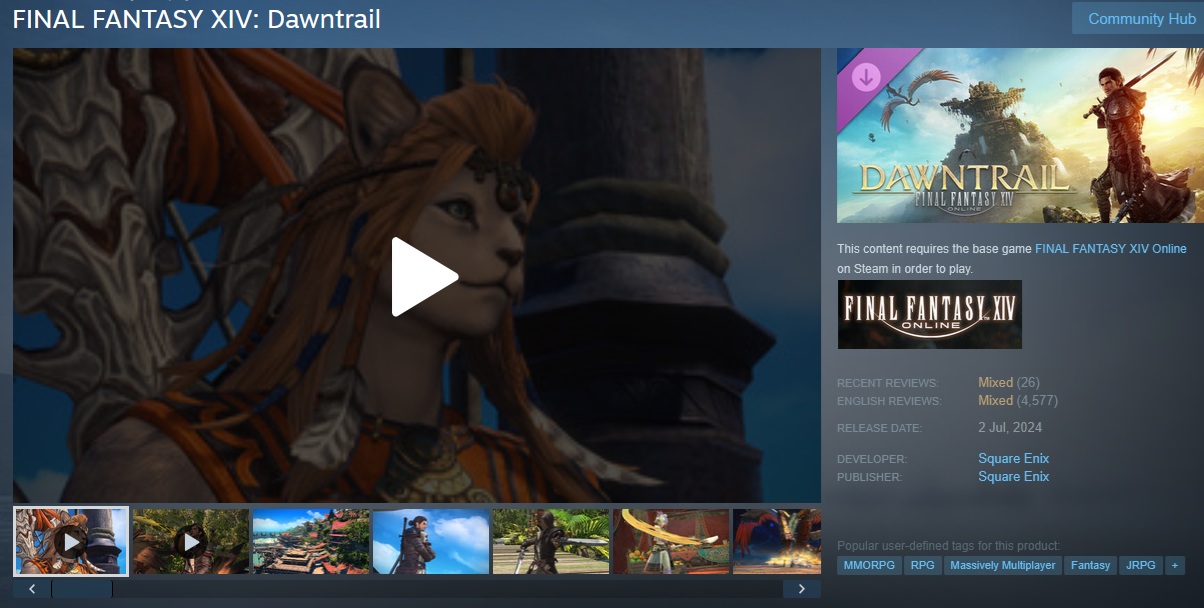
Task: Play the main Dawntrail trailer video
Action: point(425,277)
